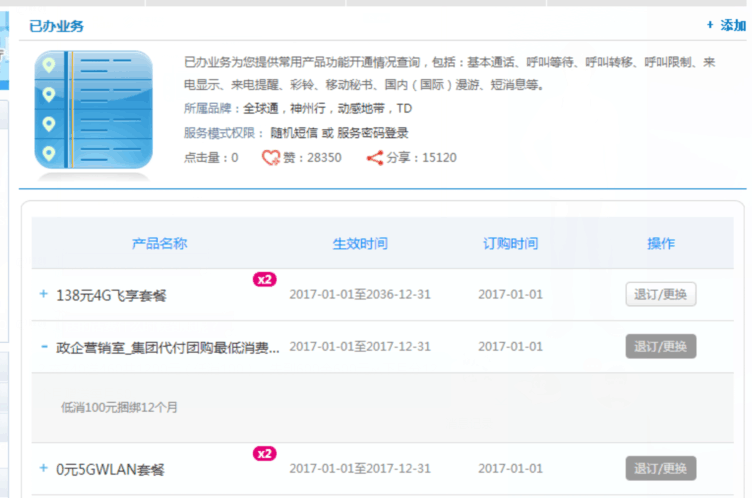Screen dimensions: 752x498
Task: Click the heart 赞 like icon
Action: click(x=271, y=157)
